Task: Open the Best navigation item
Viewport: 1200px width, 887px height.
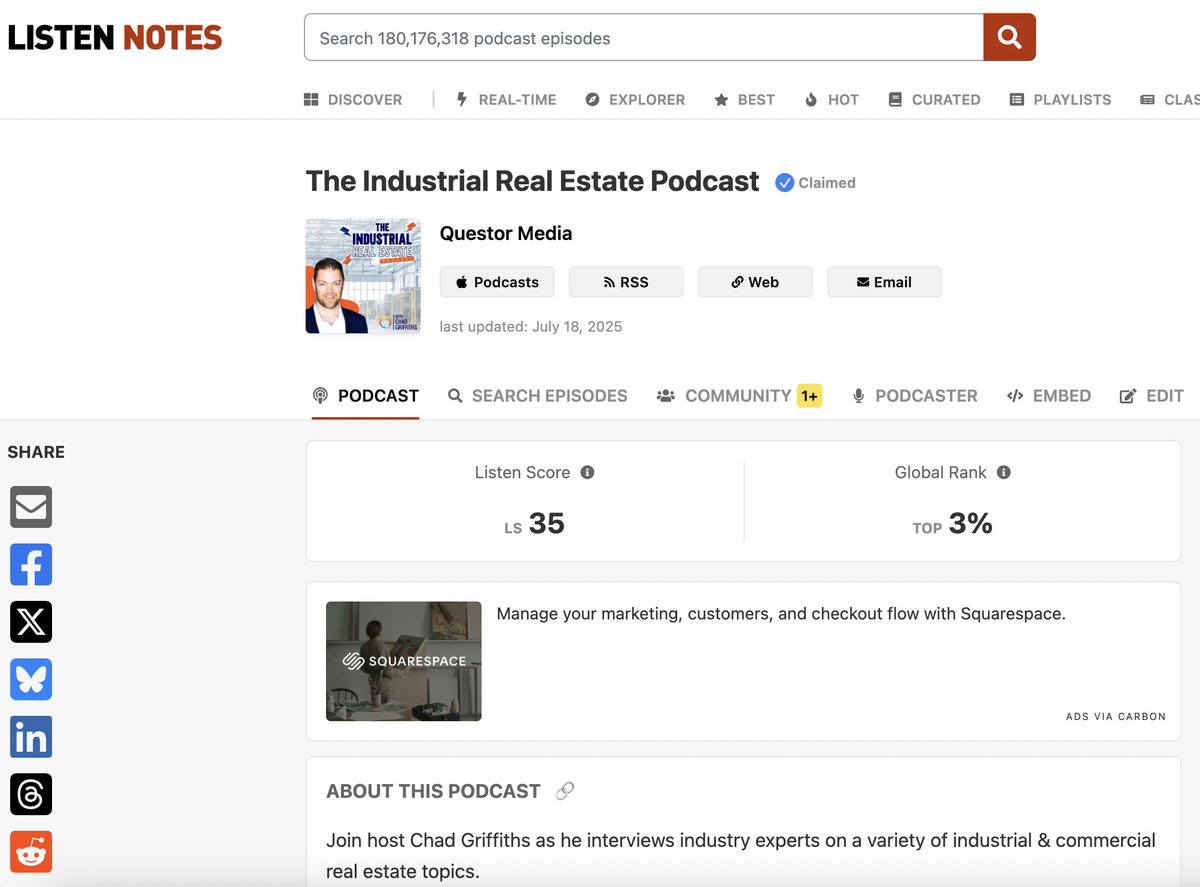Action: coord(745,100)
